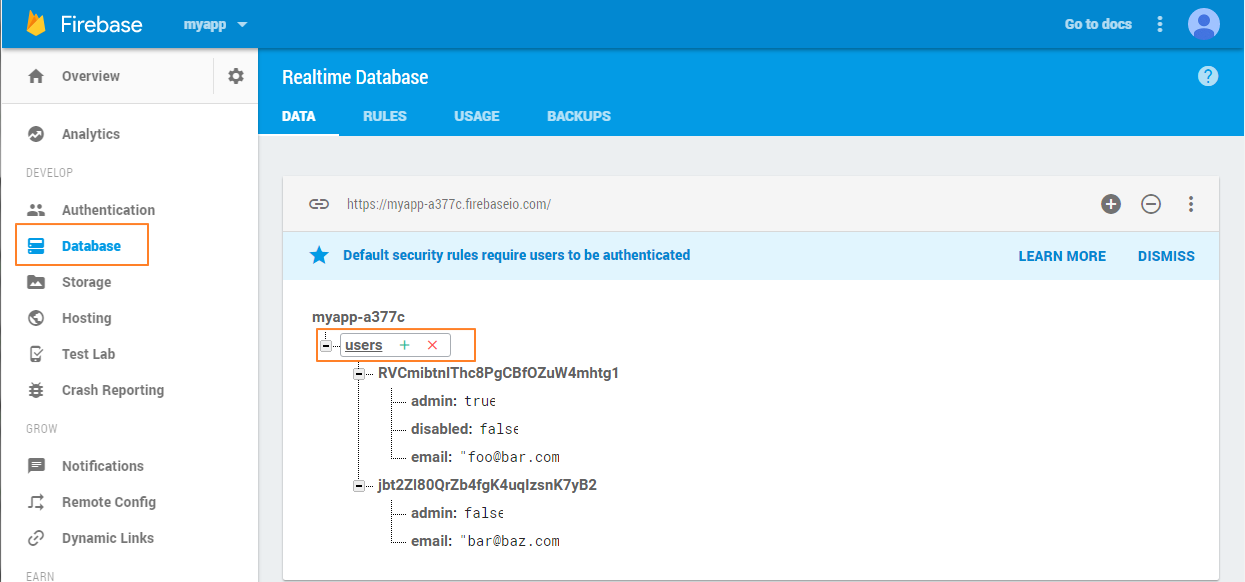Open Remote Config section

pyautogui.click(x=109, y=502)
